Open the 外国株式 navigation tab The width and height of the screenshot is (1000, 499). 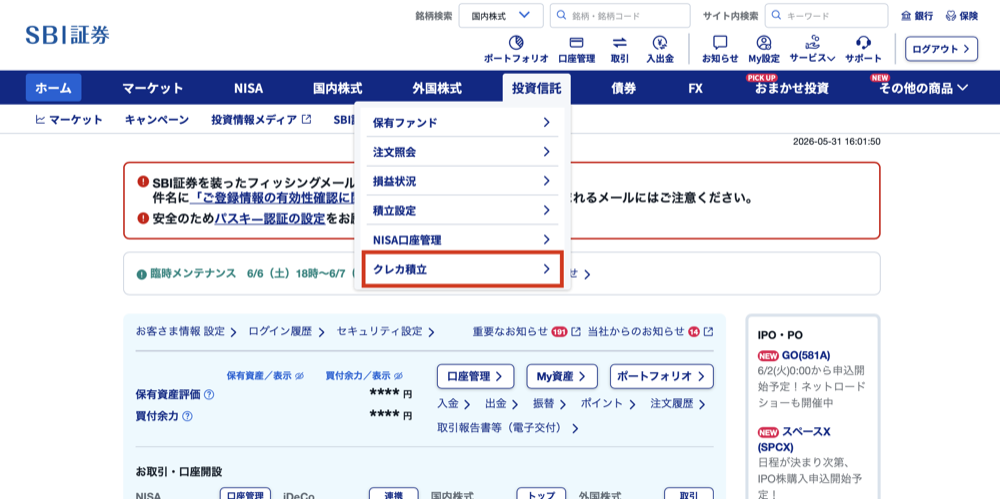437,88
